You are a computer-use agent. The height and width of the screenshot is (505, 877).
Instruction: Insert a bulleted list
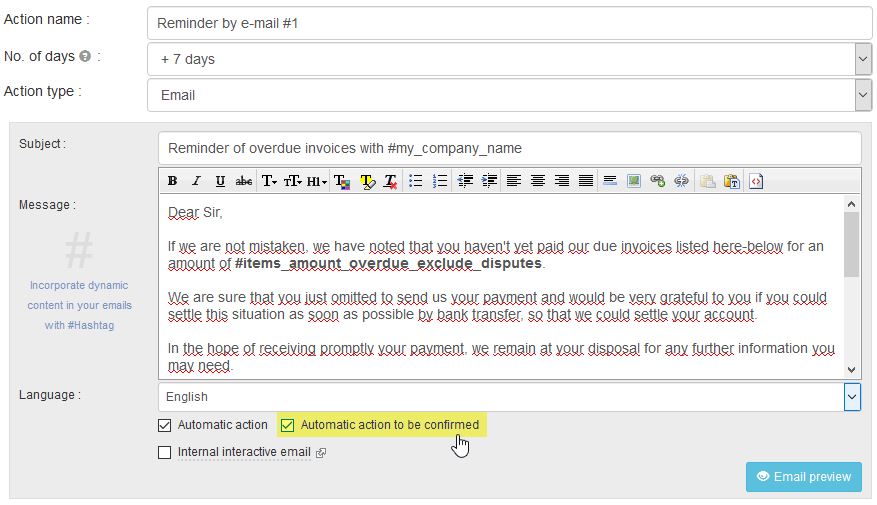pyautogui.click(x=415, y=181)
